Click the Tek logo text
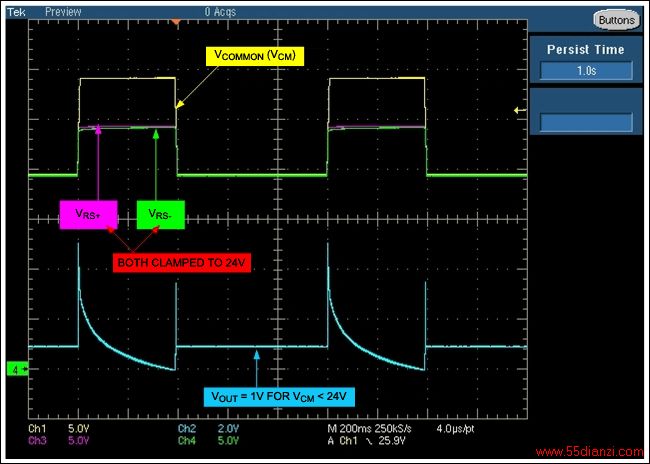Image resolution: width=650 pixels, height=464 pixels. 16,12
